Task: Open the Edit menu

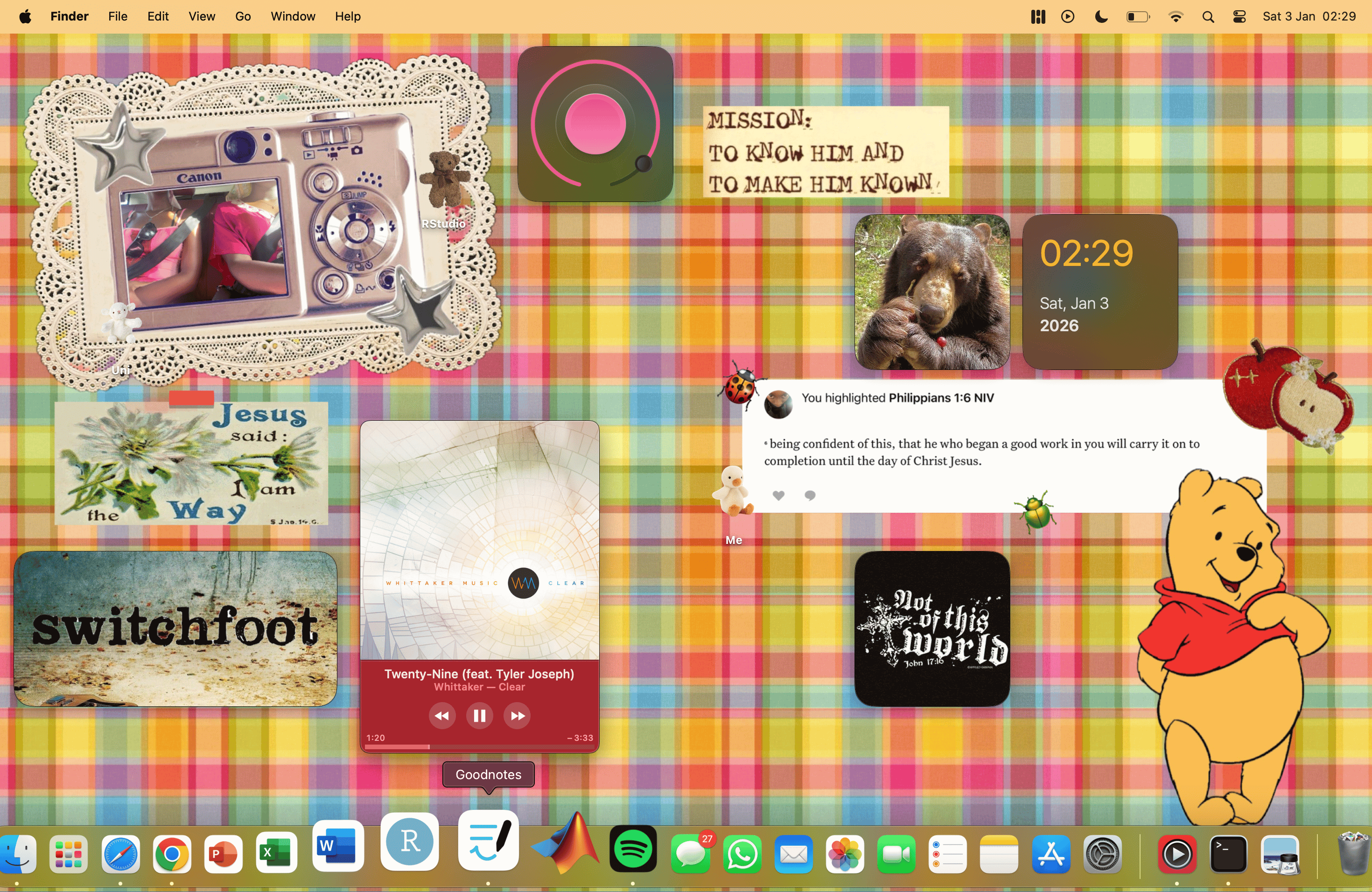Action: click(x=158, y=16)
